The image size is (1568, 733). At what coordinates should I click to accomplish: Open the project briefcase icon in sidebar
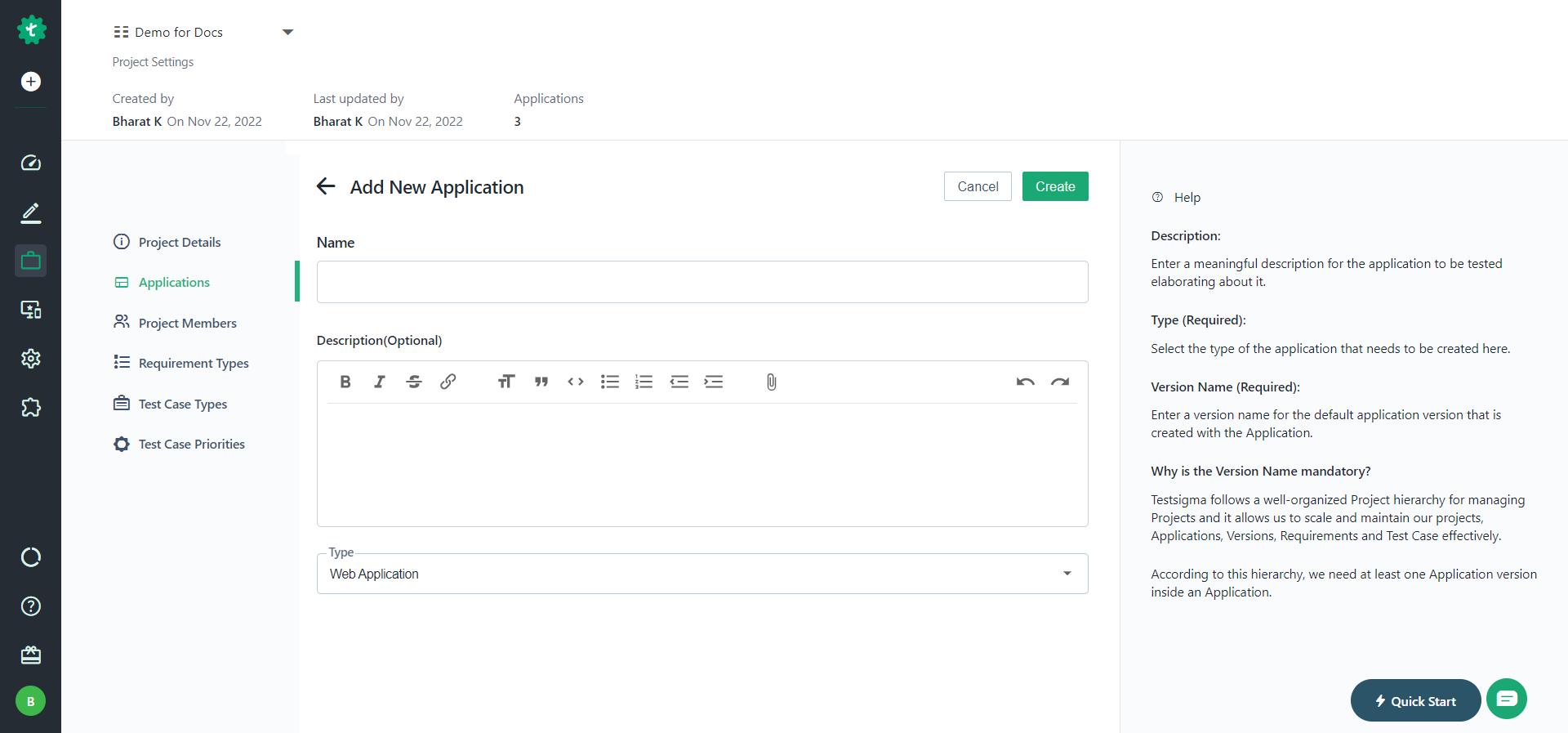point(31,261)
